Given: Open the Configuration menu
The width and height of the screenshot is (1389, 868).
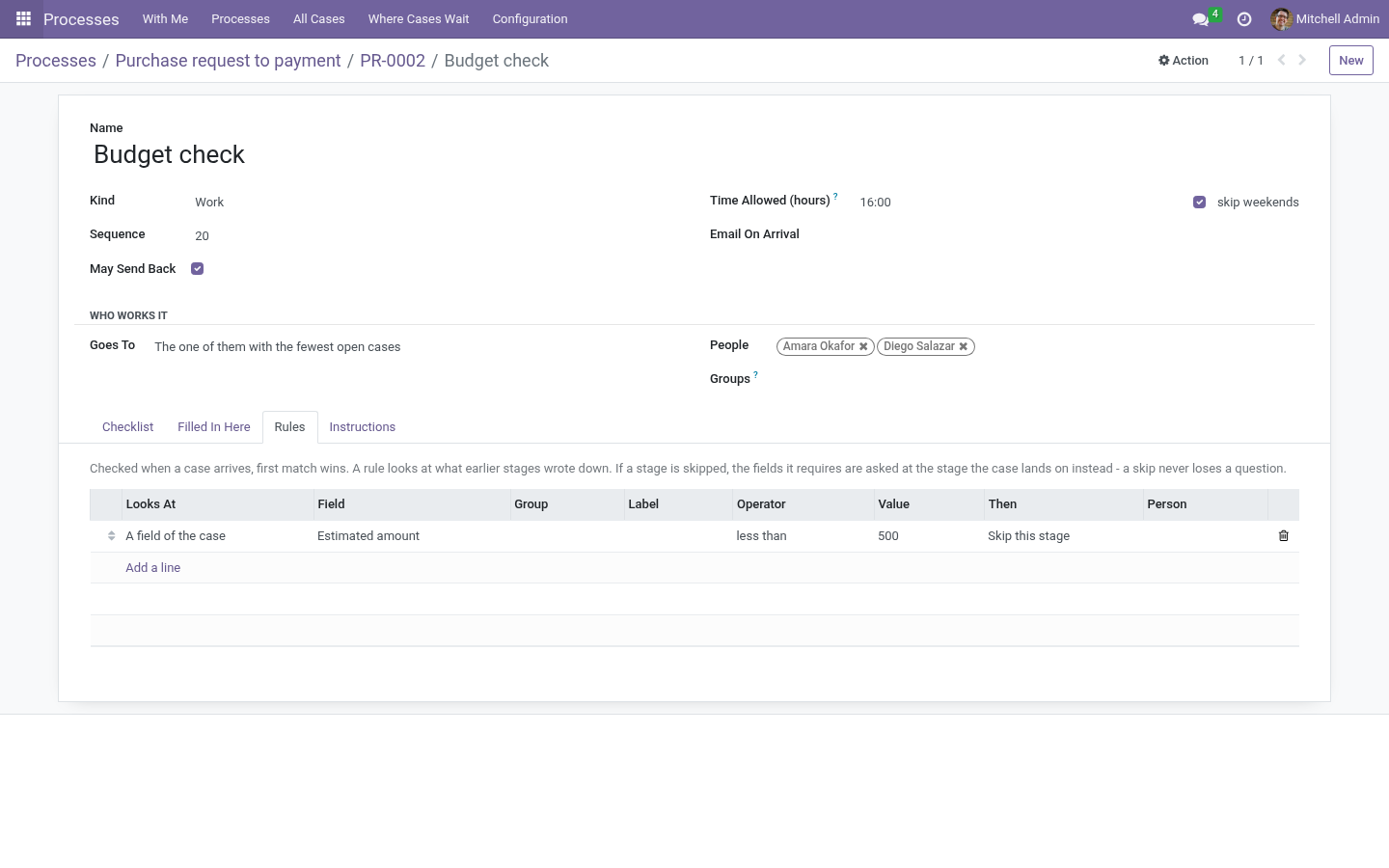Looking at the screenshot, I should pyautogui.click(x=530, y=19).
